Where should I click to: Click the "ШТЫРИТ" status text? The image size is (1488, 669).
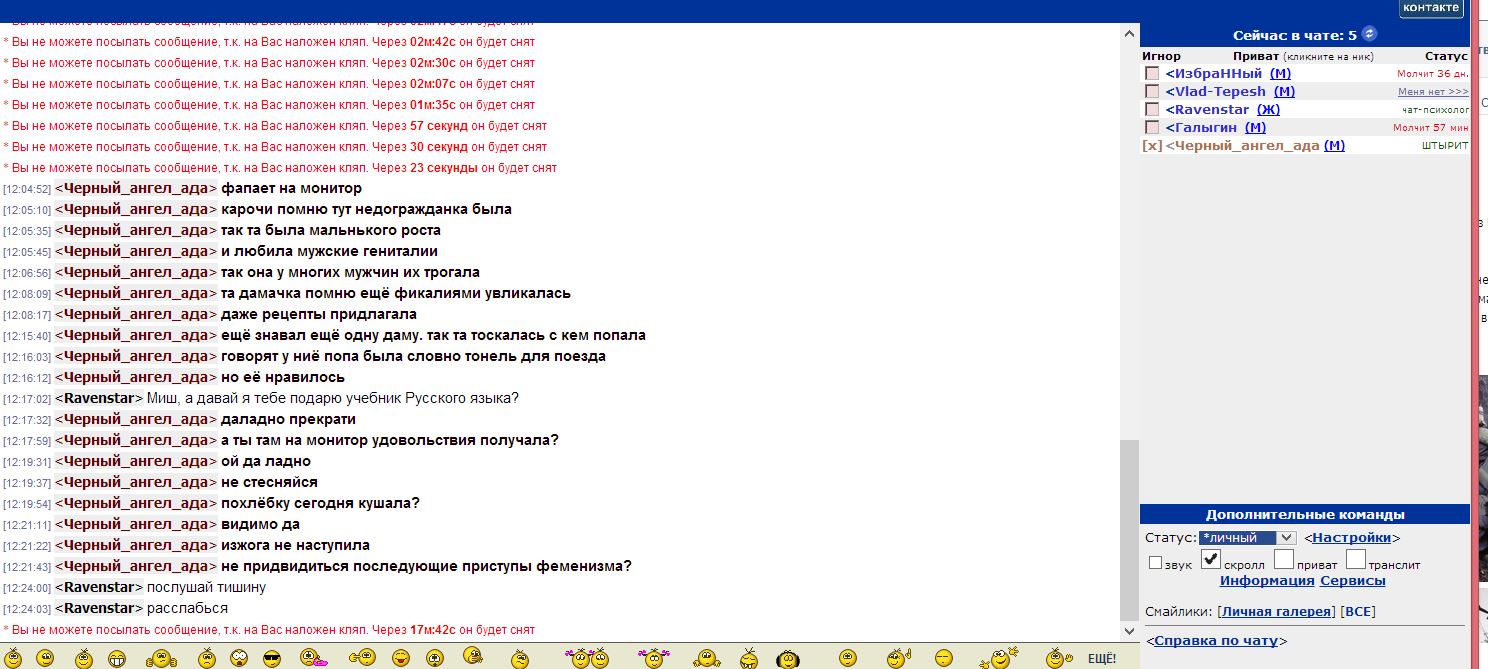(1445, 146)
